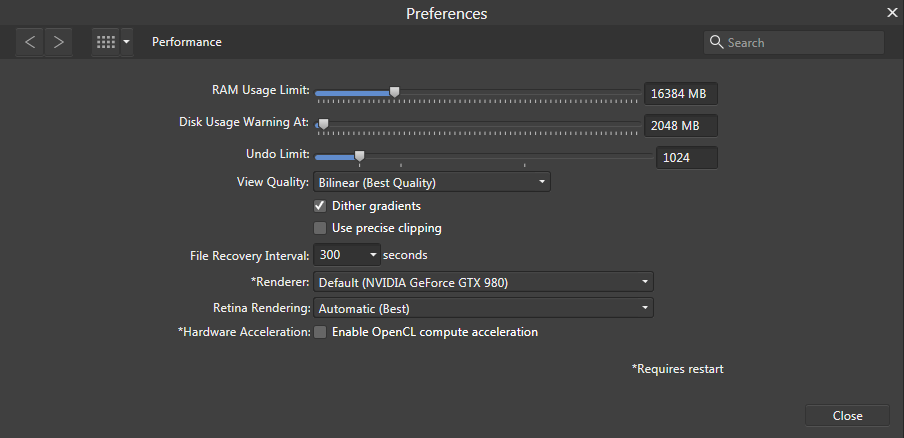Click the Undo Limit slider handle
904x438 pixels.
(359, 156)
